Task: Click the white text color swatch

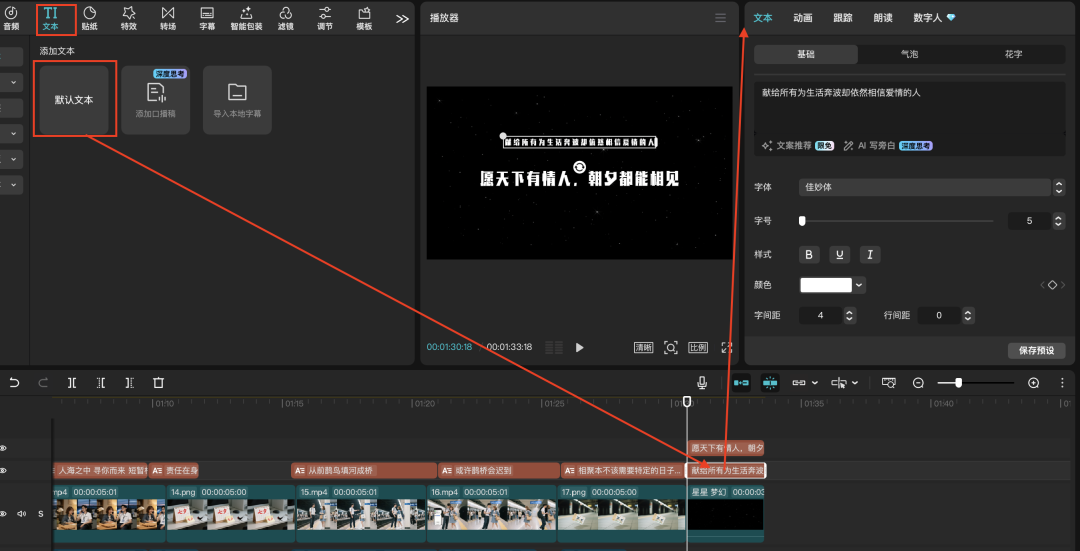Action: [x=826, y=285]
